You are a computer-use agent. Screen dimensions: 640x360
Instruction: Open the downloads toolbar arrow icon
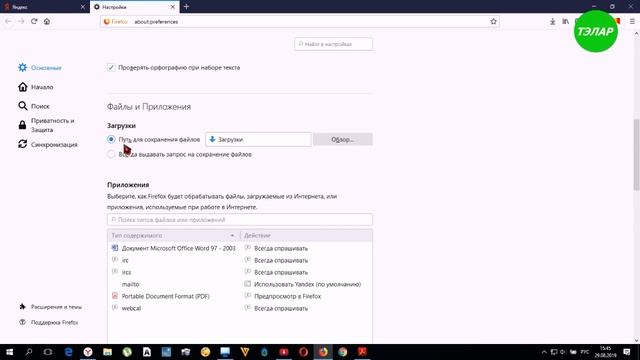552,21
